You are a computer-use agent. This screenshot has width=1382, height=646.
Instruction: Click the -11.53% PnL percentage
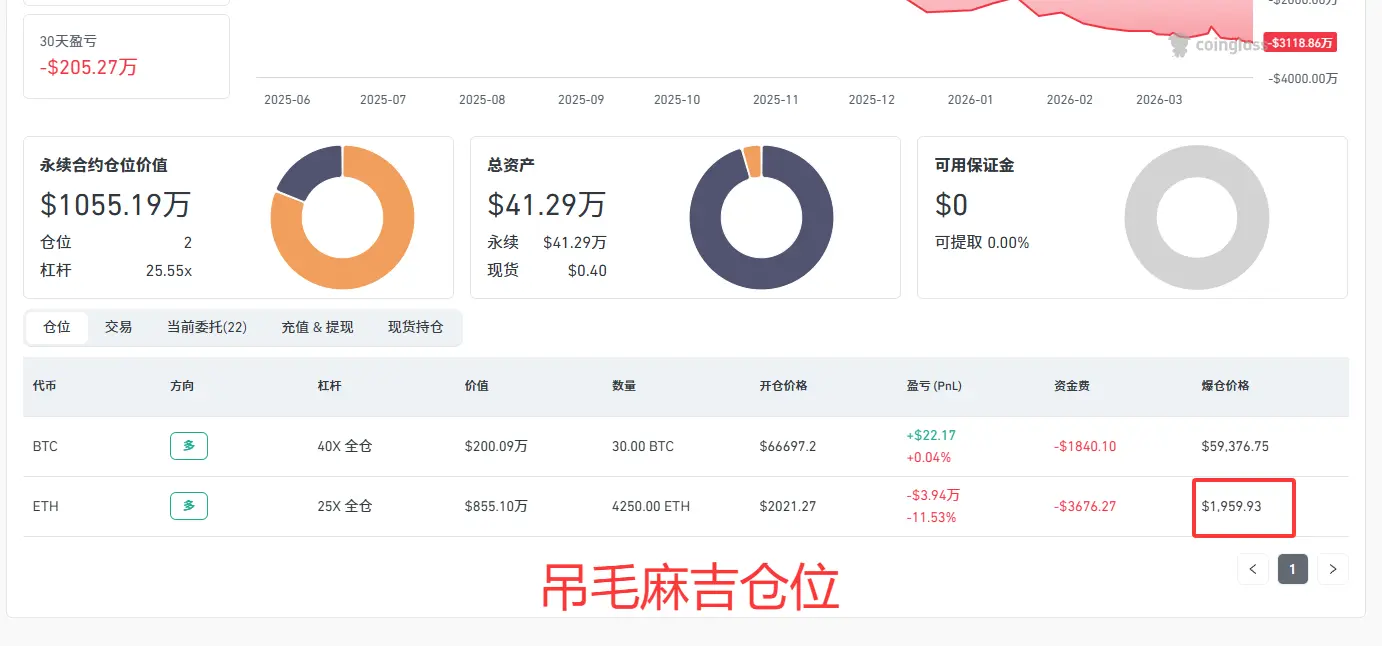(932, 518)
